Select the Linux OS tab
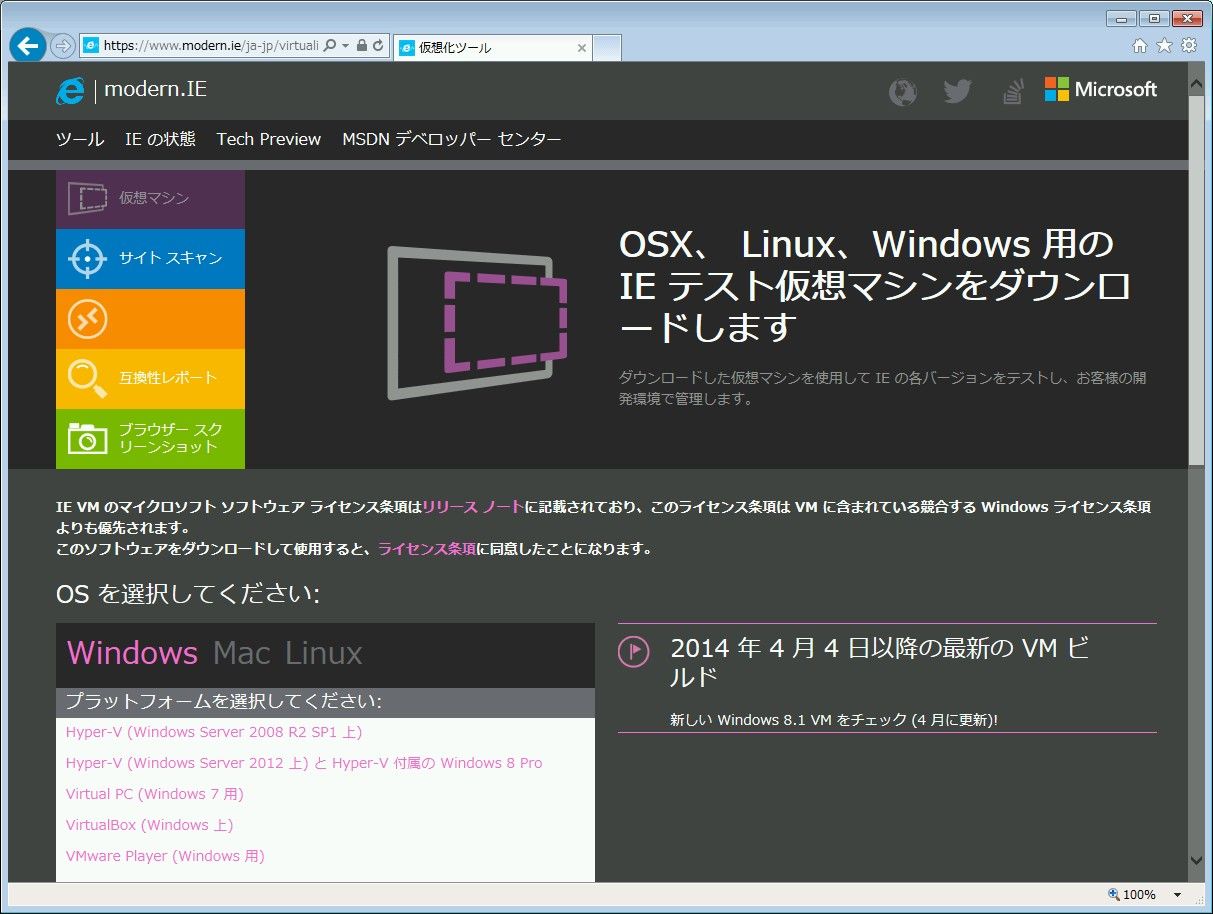 click(324, 653)
